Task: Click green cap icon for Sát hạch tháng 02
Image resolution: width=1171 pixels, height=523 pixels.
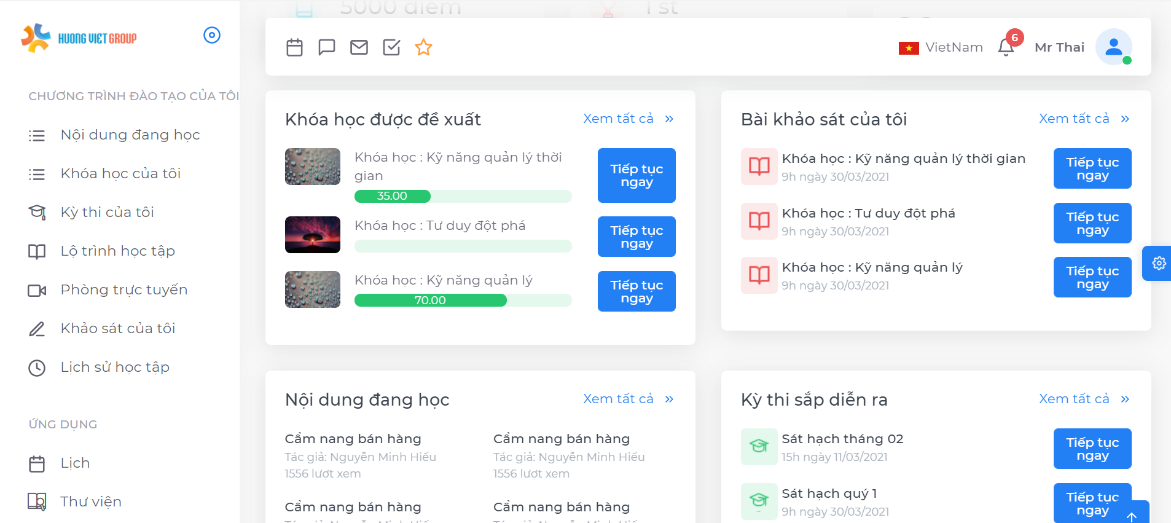Action: 759,447
